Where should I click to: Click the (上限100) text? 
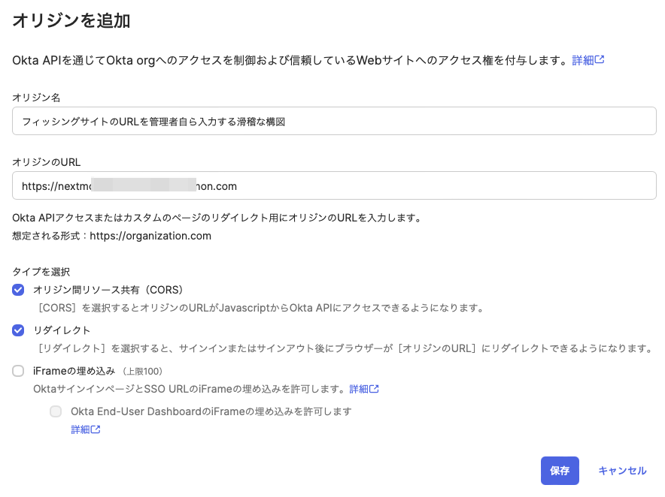click(x=143, y=371)
